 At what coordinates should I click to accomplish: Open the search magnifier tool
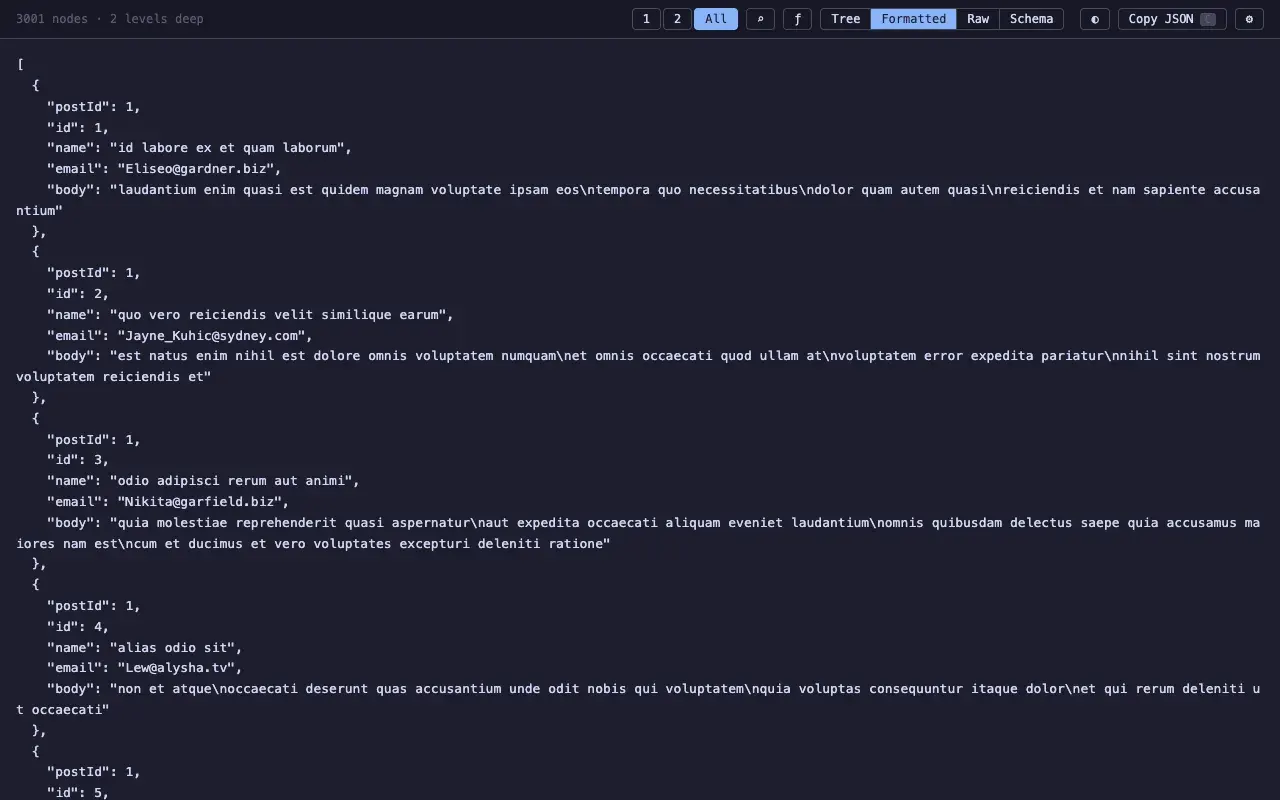pyautogui.click(x=760, y=19)
